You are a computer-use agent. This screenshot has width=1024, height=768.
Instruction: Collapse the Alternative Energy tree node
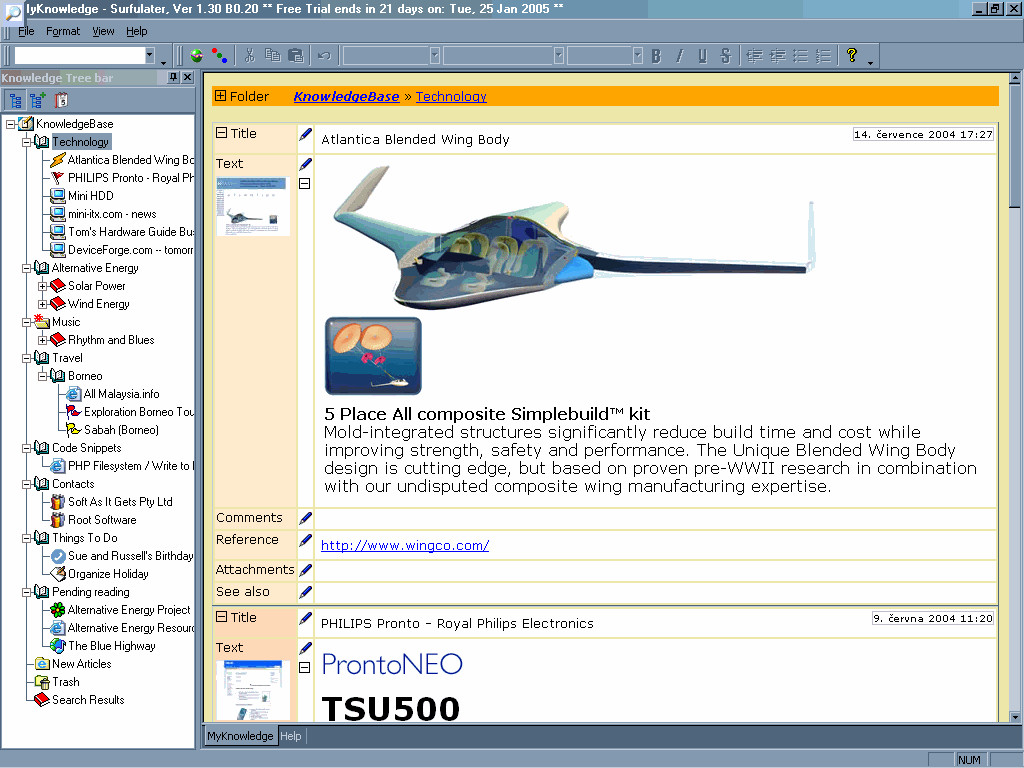click(26, 268)
